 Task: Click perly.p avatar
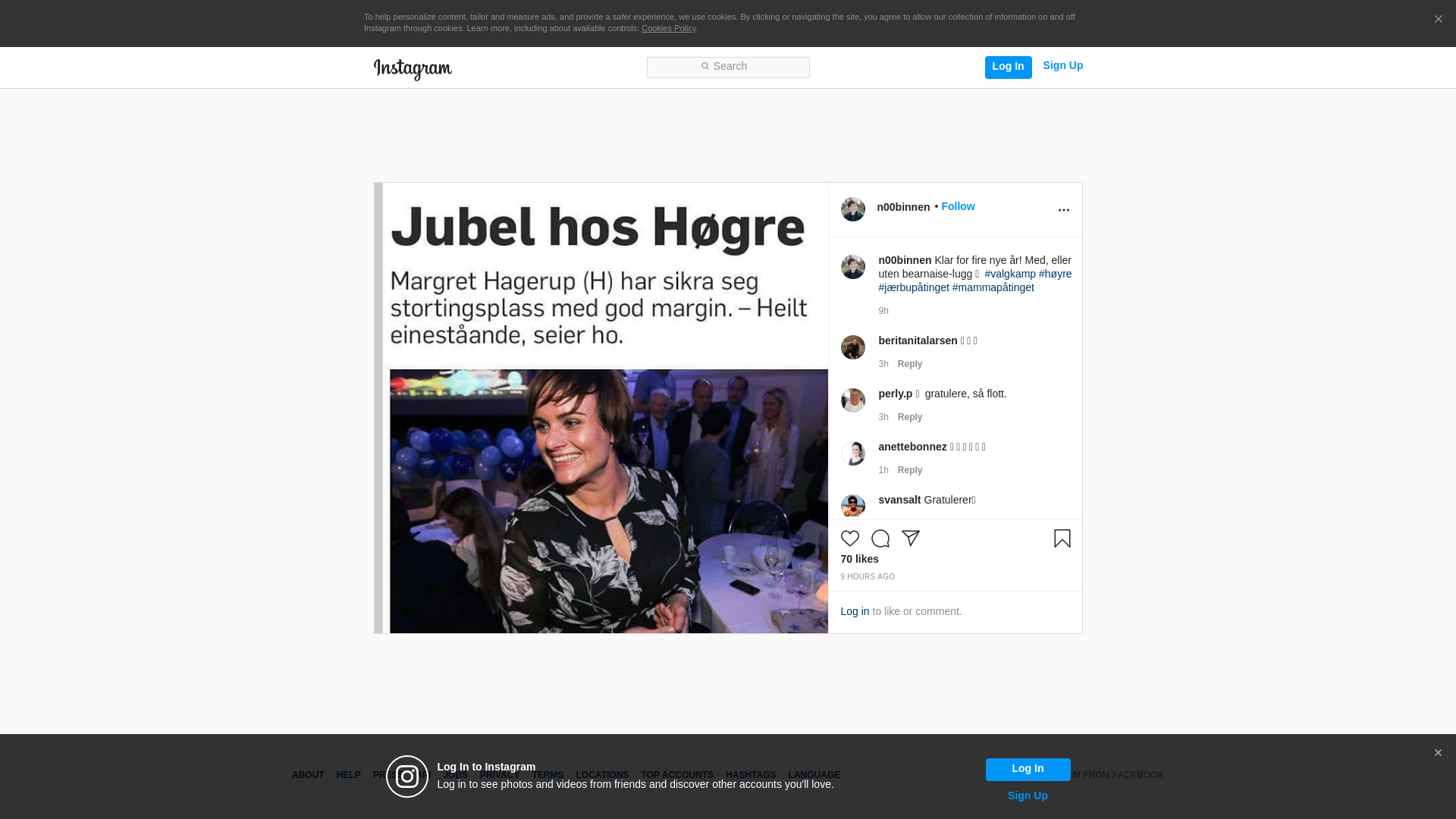click(852, 400)
